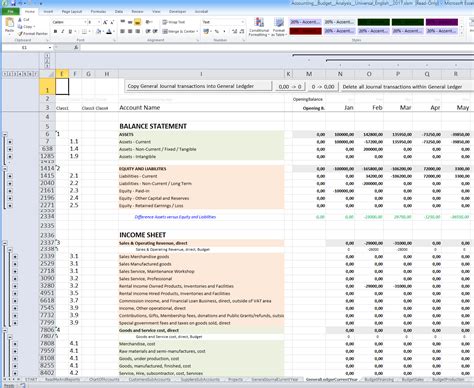Open the text Orientation tool
Image resolution: width=474 pixels, height=388 pixels.
[148, 22]
